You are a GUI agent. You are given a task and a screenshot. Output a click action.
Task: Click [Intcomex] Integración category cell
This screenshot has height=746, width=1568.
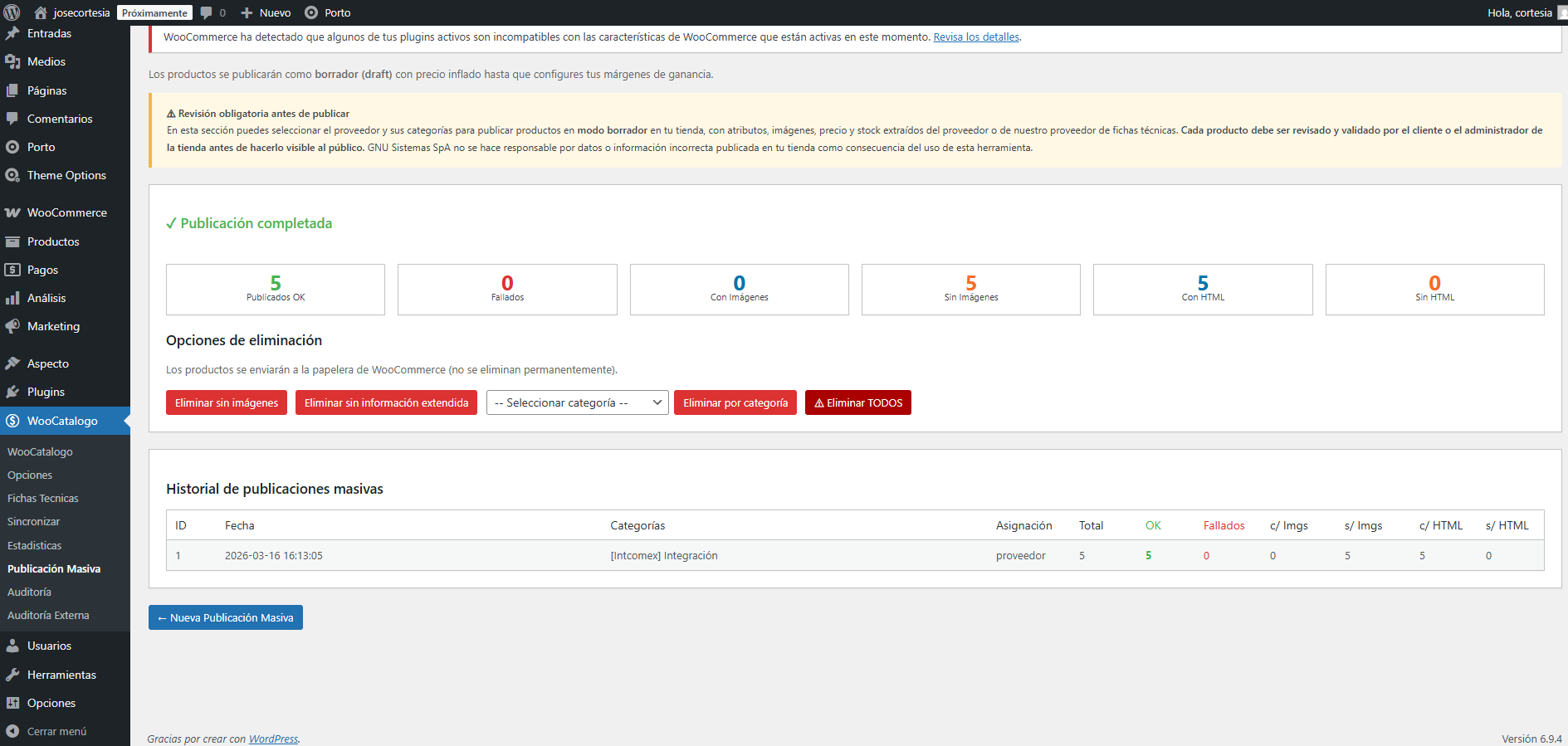click(664, 555)
